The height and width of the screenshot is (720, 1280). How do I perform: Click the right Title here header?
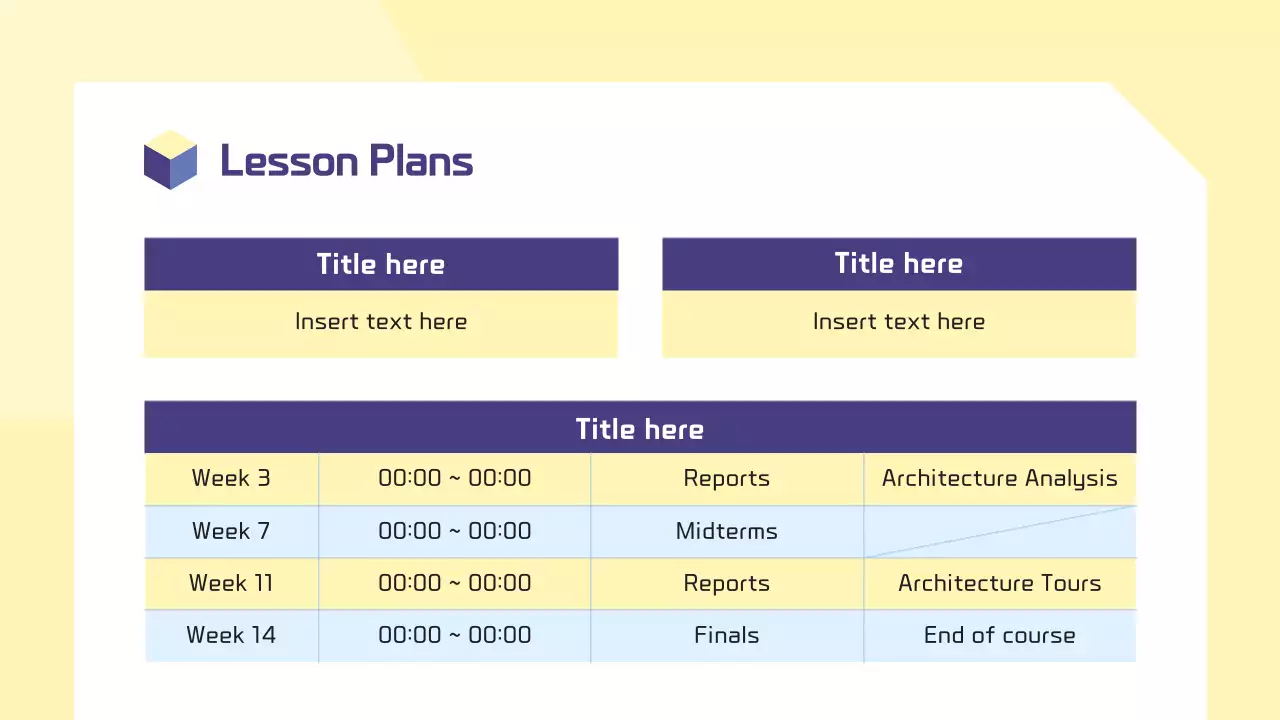coord(899,264)
